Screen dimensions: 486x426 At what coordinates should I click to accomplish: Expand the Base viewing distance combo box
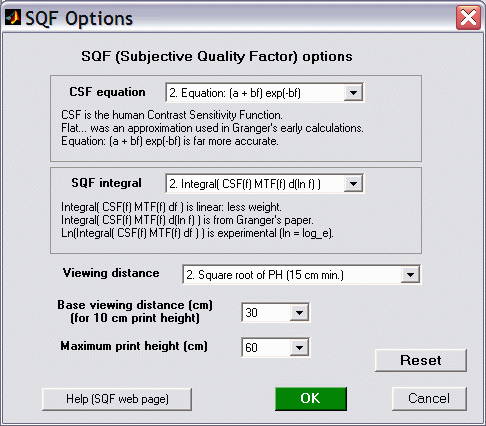click(x=275, y=313)
